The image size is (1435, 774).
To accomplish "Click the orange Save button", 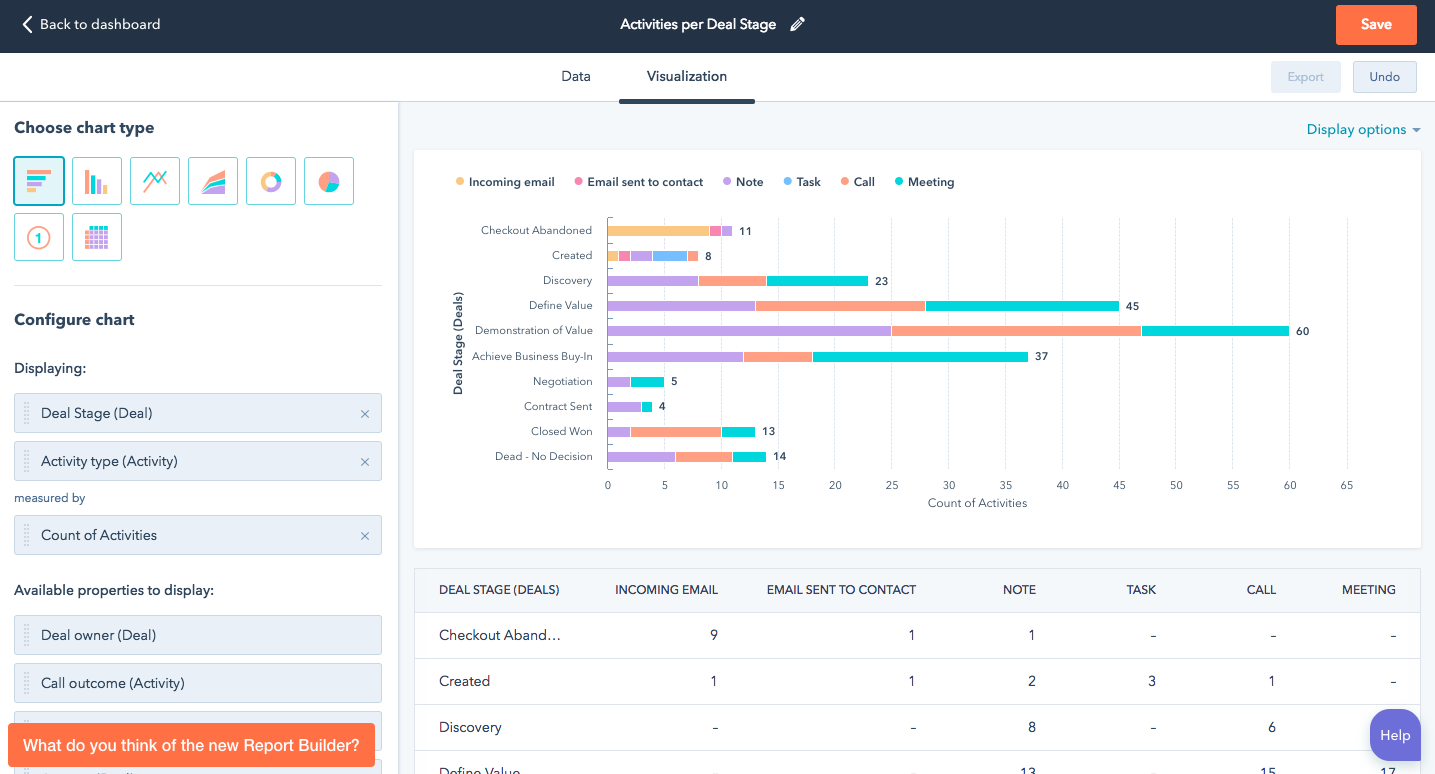I will point(1376,25).
